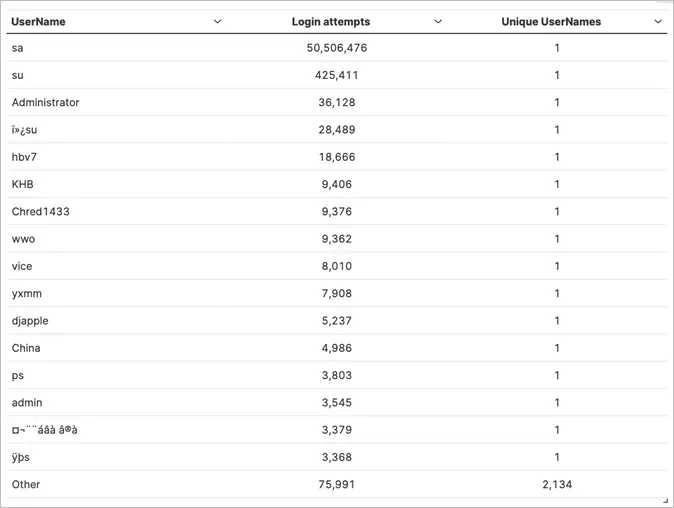Click the 'ps' username cell above admin
Screen dimensions: 674x508
coord(18,376)
